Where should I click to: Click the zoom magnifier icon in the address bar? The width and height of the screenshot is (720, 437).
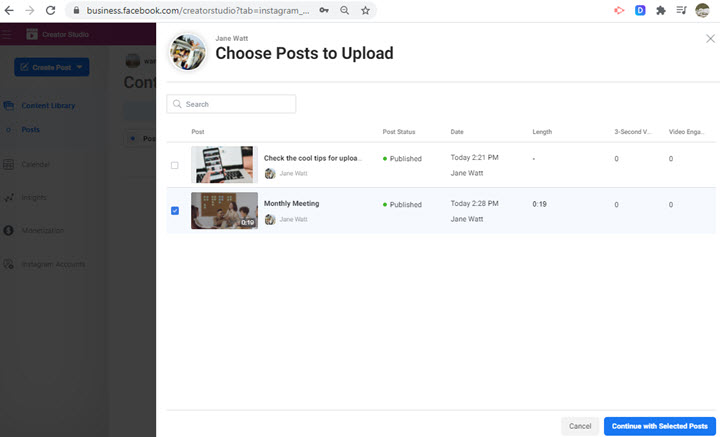[x=344, y=10]
